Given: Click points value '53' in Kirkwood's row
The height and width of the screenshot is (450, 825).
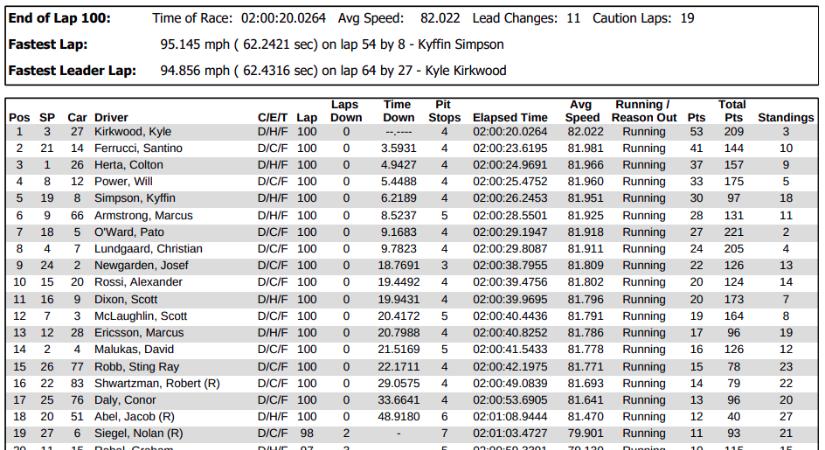Looking at the screenshot, I should (x=697, y=132).
